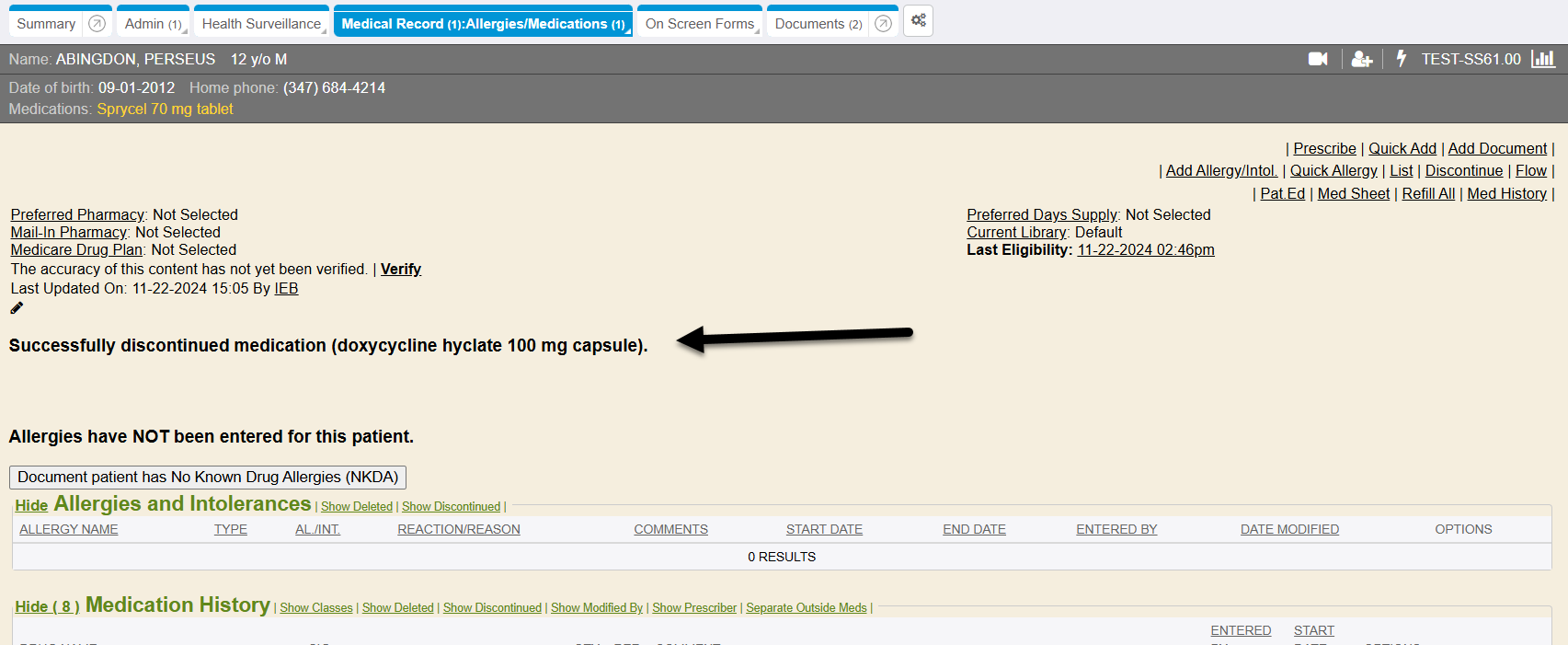Open Last Eligibility date link
This screenshot has height=645, width=1568.
(1145, 250)
